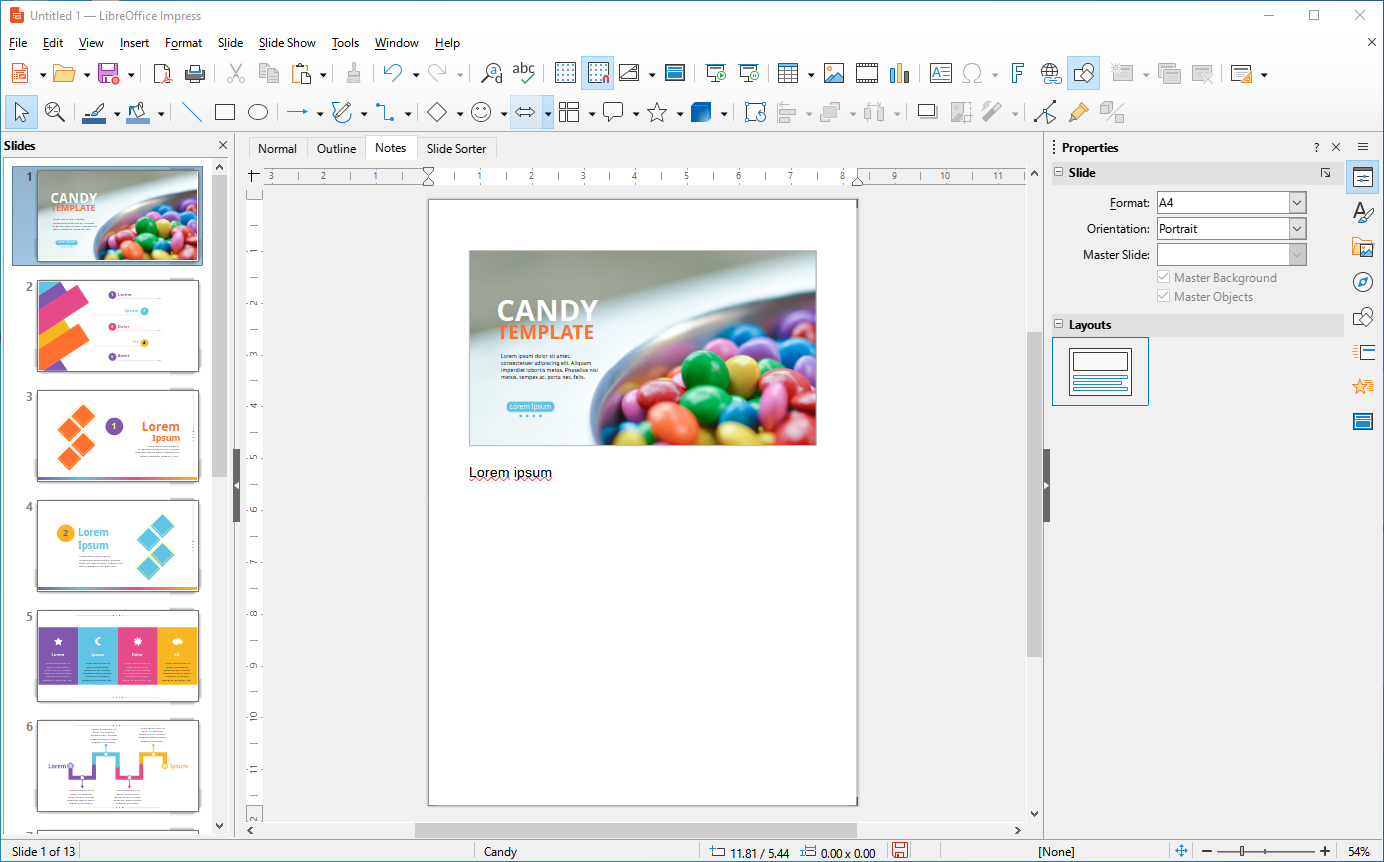Click the Insert Text Box icon
This screenshot has width=1384, height=862.
point(941,73)
